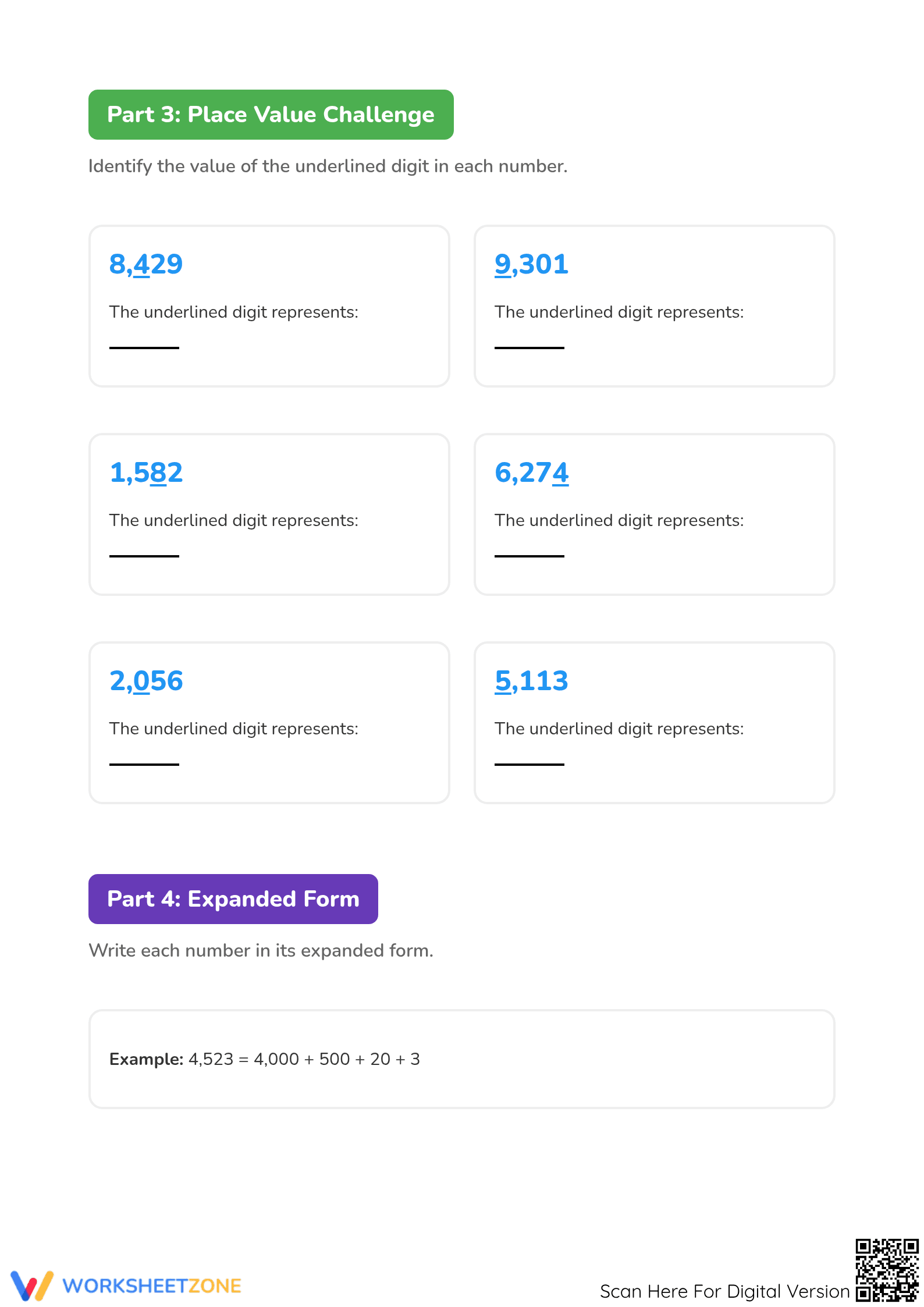Click the number 1,582
The width and height of the screenshot is (924, 1307).
coord(146,473)
